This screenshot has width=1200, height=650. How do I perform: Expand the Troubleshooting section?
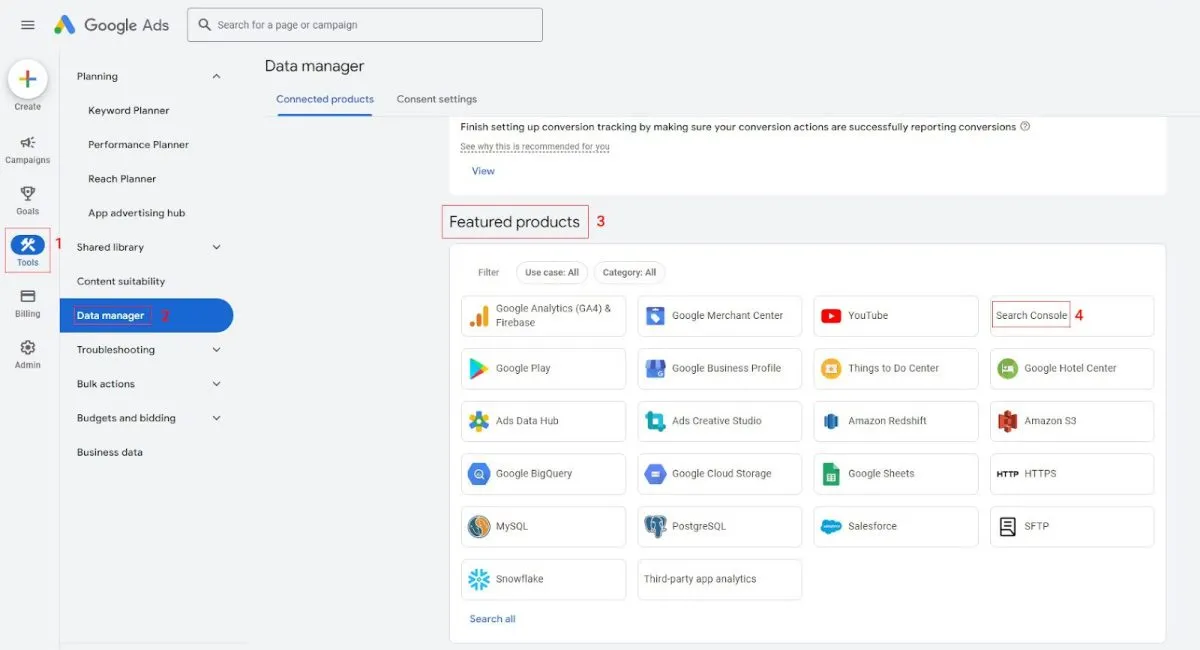coord(216,350)
